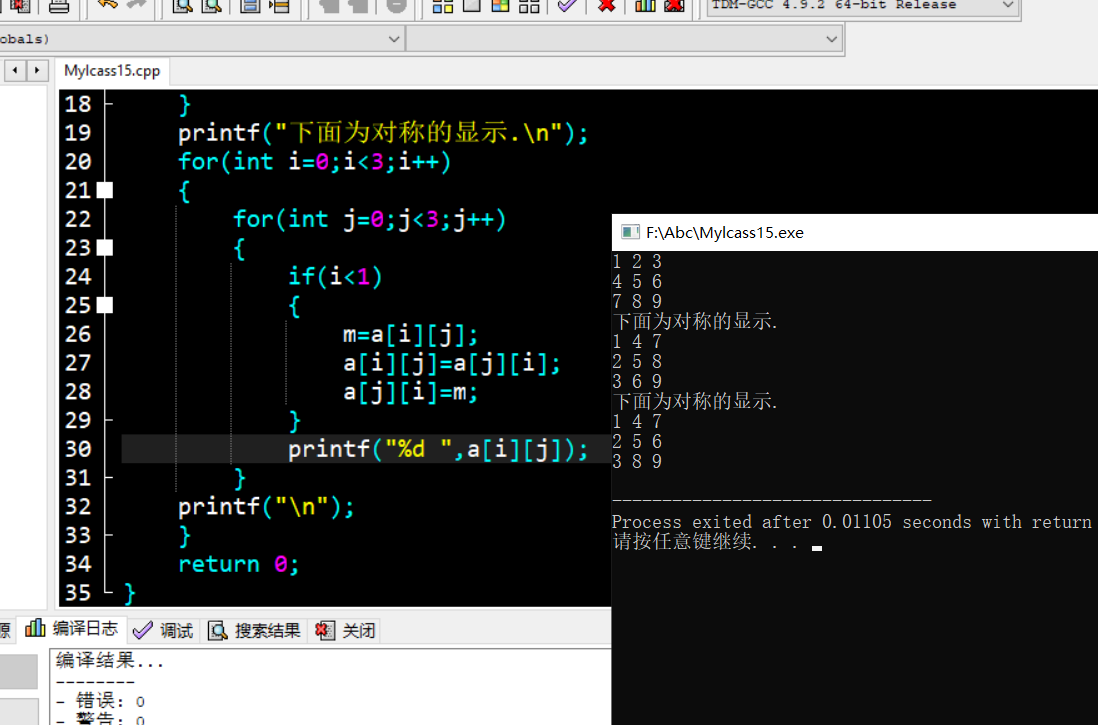Click the Delete Profiling Information icon
This screenshot has height=725, width=1098.
674,6
